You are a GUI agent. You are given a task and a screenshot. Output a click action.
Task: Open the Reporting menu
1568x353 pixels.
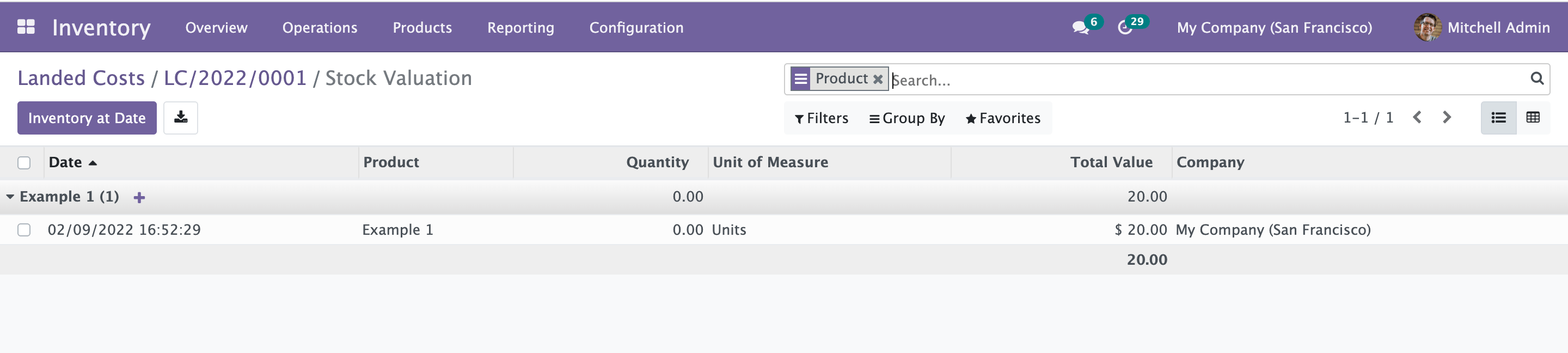(x=520, y=27)
